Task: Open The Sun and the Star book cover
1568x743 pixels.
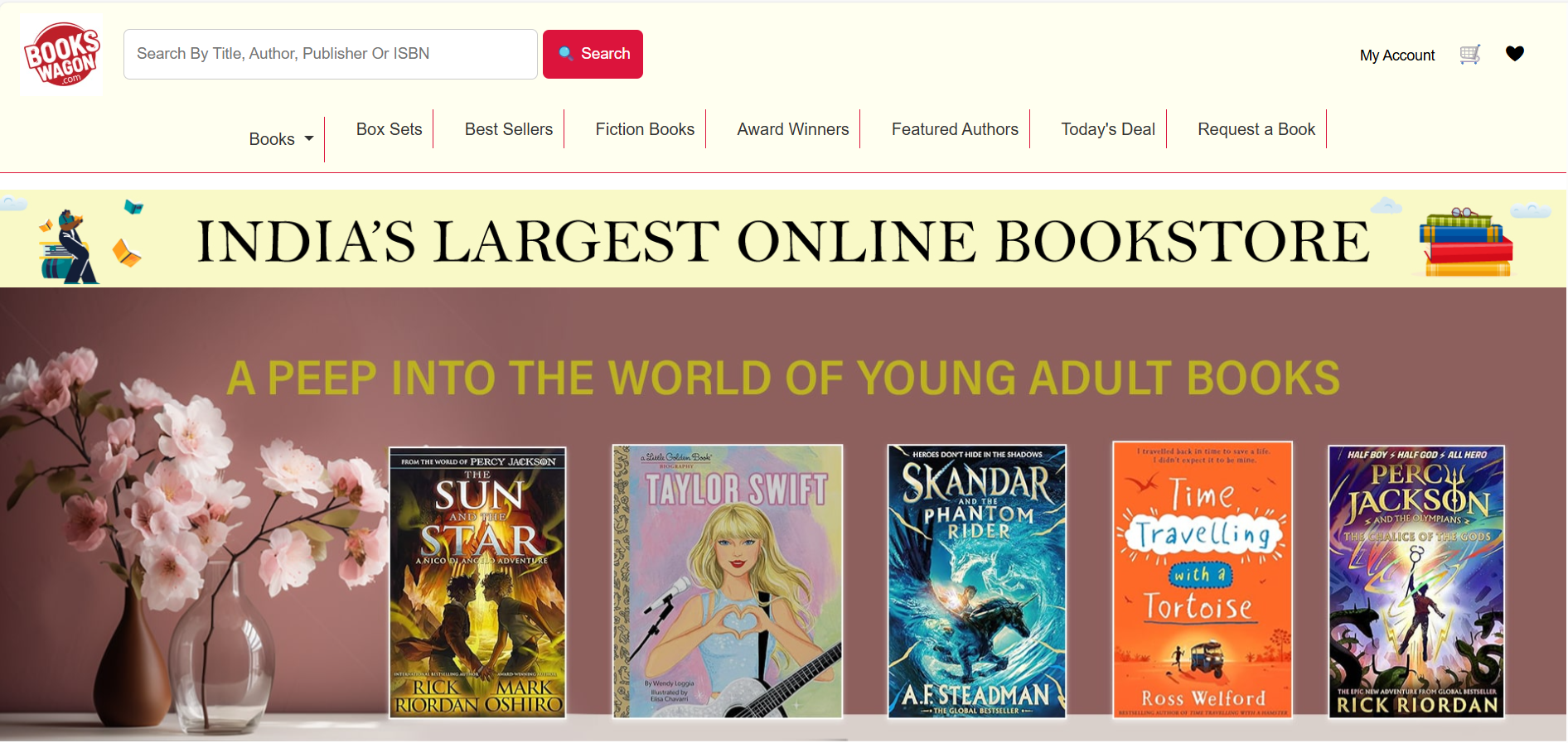Action: [x=478, y=582]
